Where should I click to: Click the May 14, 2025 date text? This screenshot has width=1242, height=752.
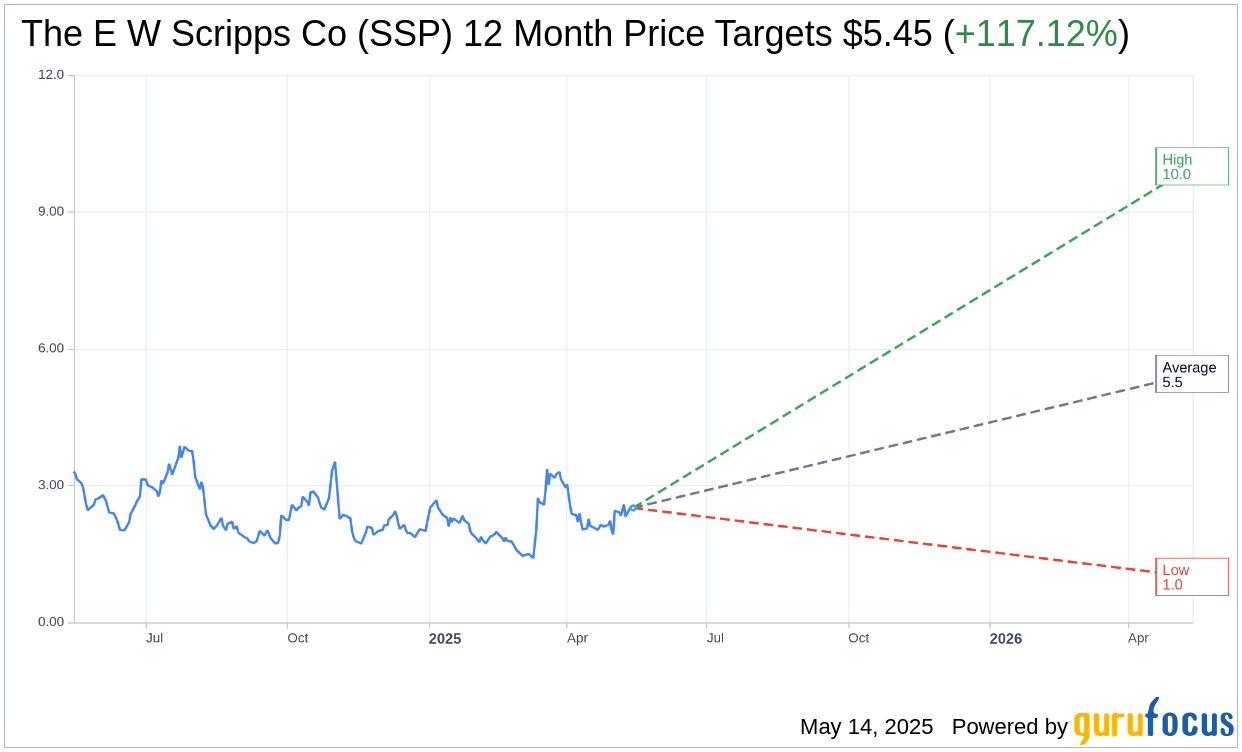(x=866, y=727)
